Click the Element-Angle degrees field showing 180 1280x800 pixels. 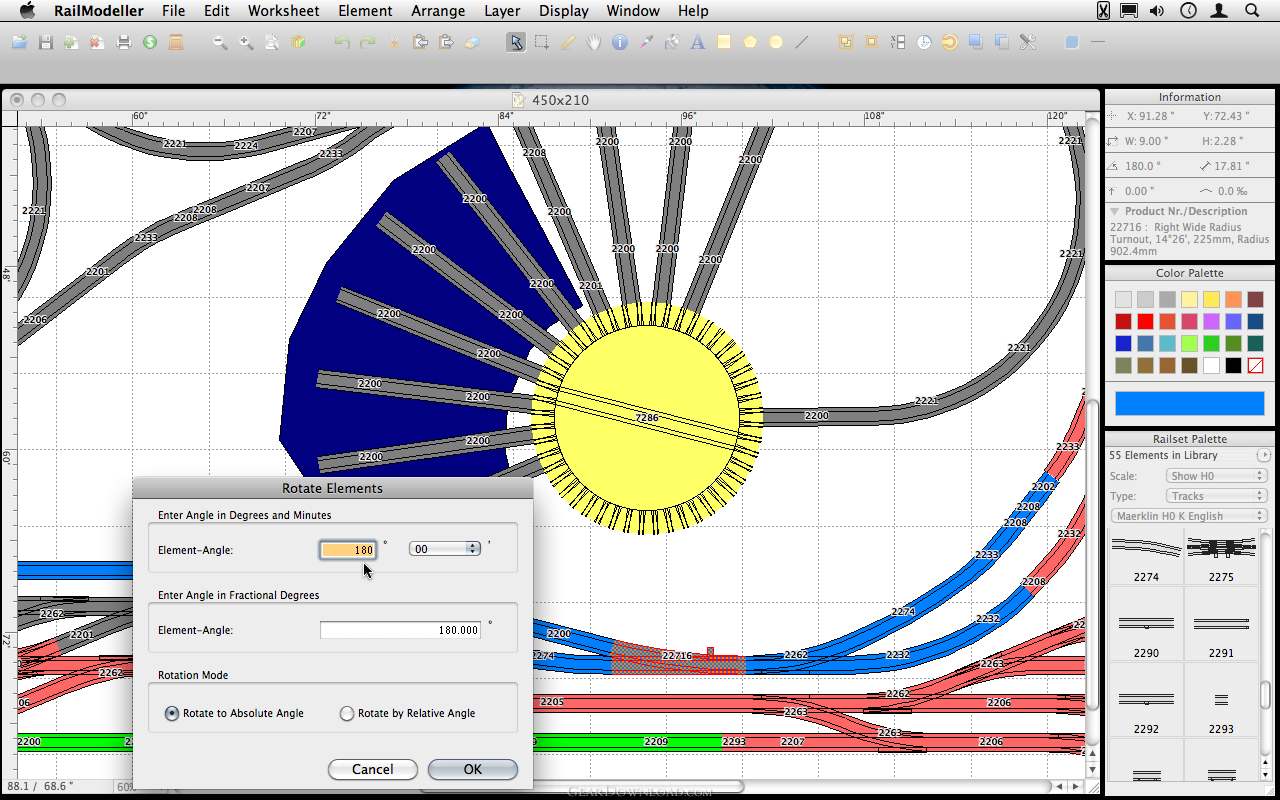348,549
